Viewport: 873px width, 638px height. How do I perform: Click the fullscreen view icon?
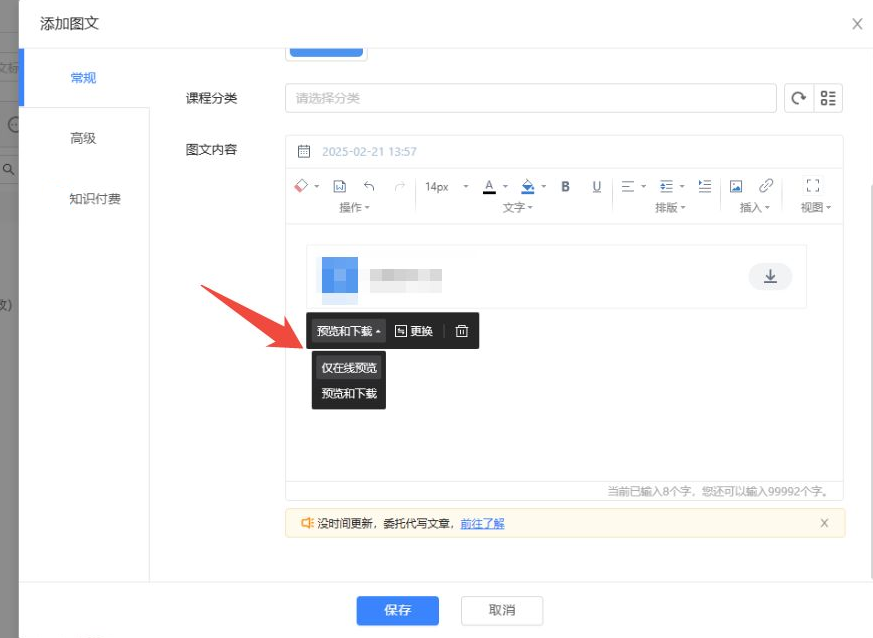(x=813, y=185)
